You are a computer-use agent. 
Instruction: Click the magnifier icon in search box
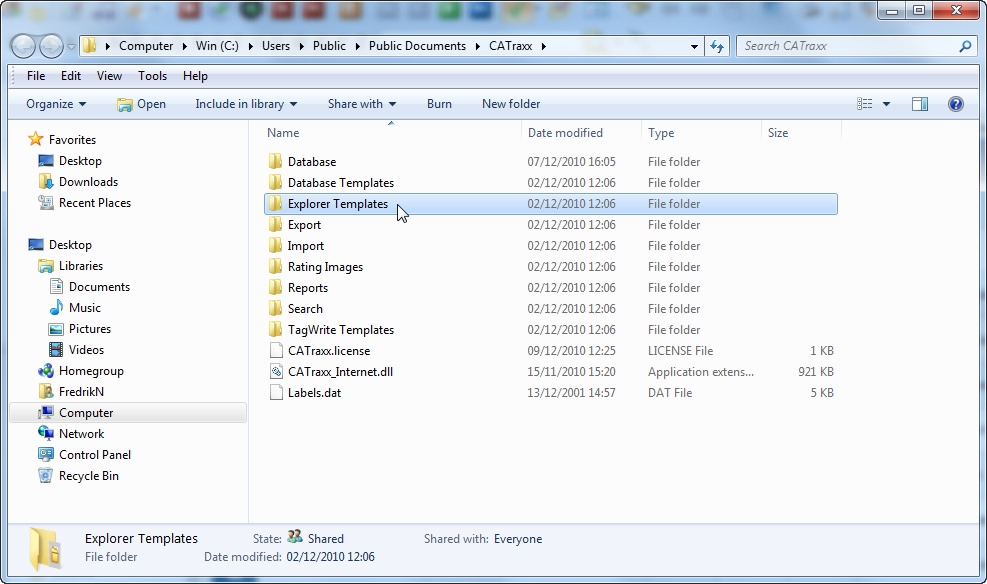click(x=965, y=46)
